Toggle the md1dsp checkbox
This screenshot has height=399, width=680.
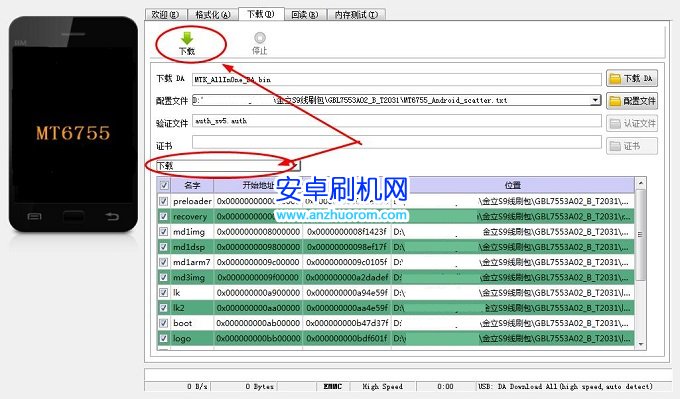click(163, 247)
